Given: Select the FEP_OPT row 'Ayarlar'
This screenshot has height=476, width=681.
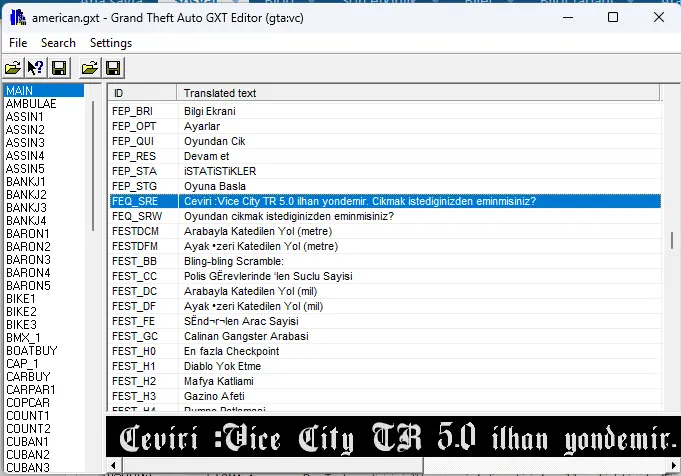Looking at the screenshot, I should 385,126.
